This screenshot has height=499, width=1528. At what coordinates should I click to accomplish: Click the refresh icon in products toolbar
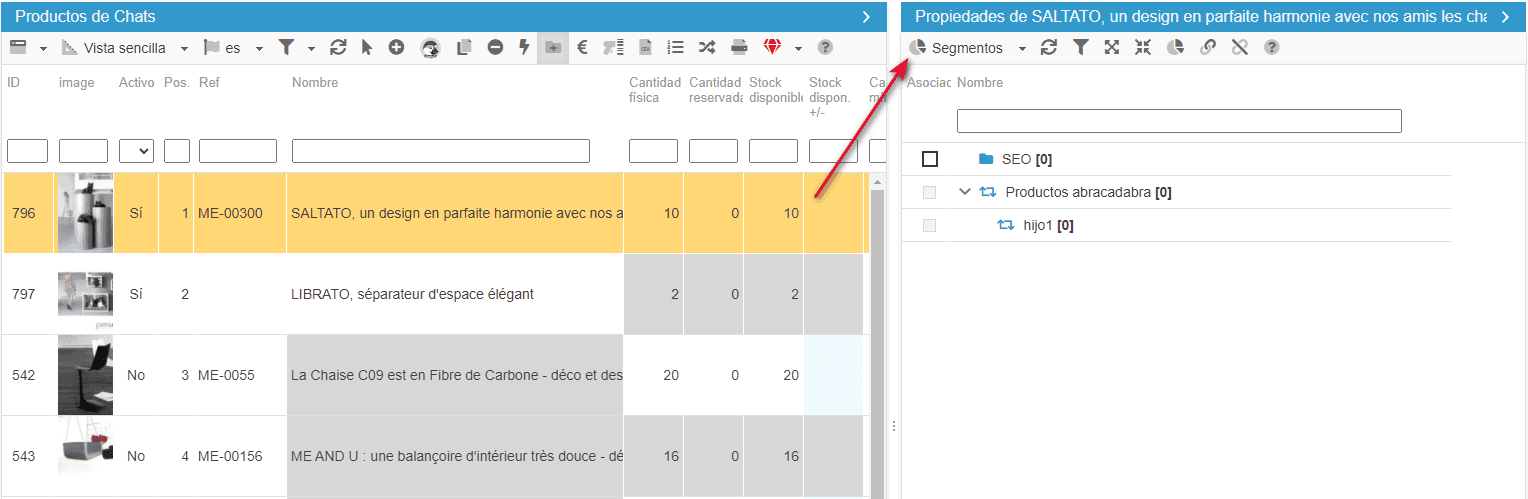(x=338, y=47)
